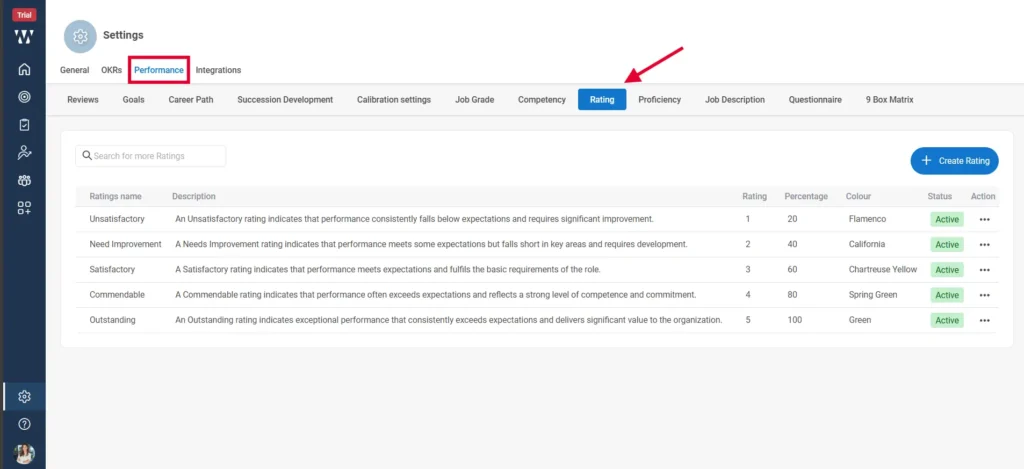Click the Outstanding rating description text

[x=449, y=320]
